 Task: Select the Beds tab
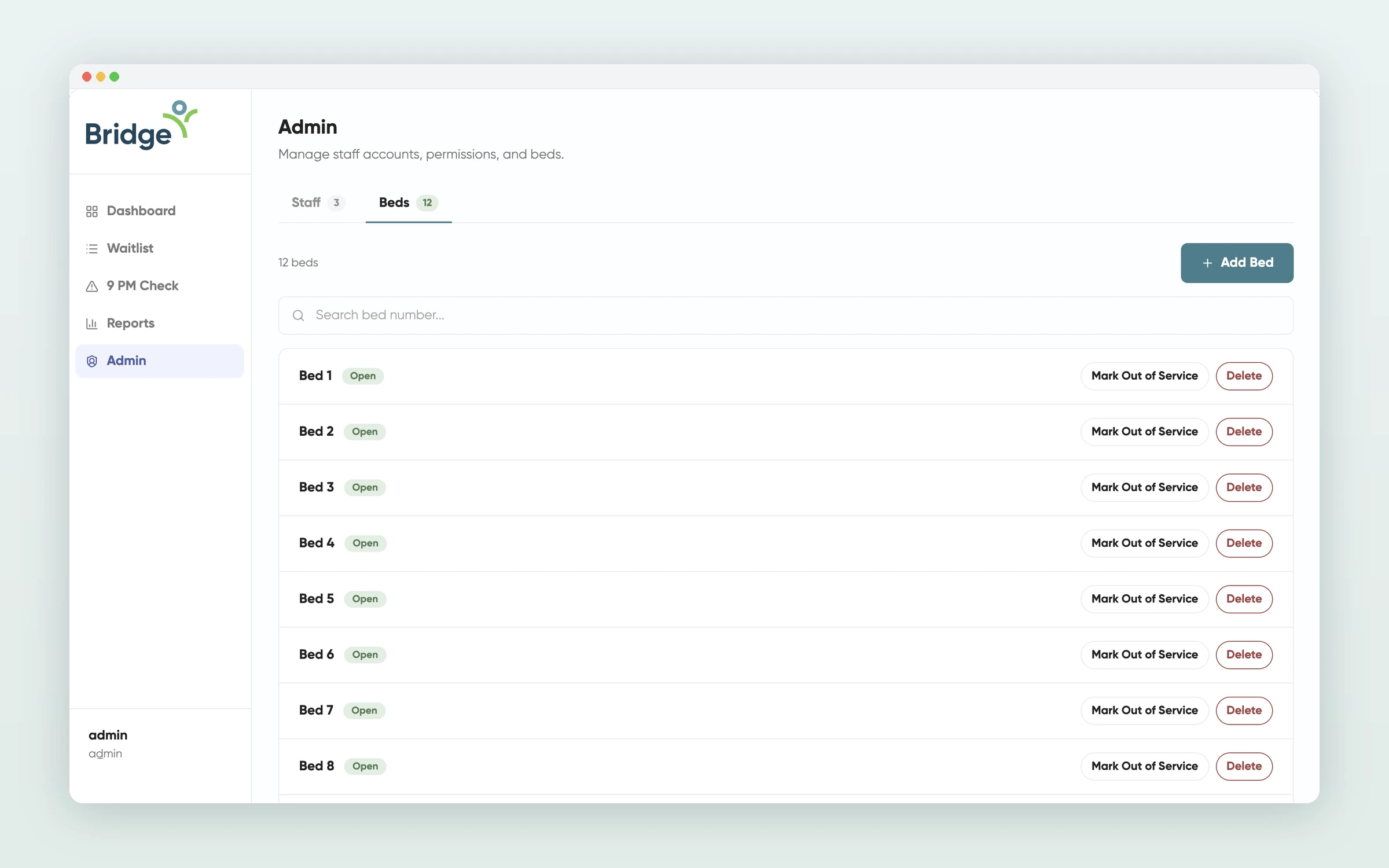pos(409,203)
